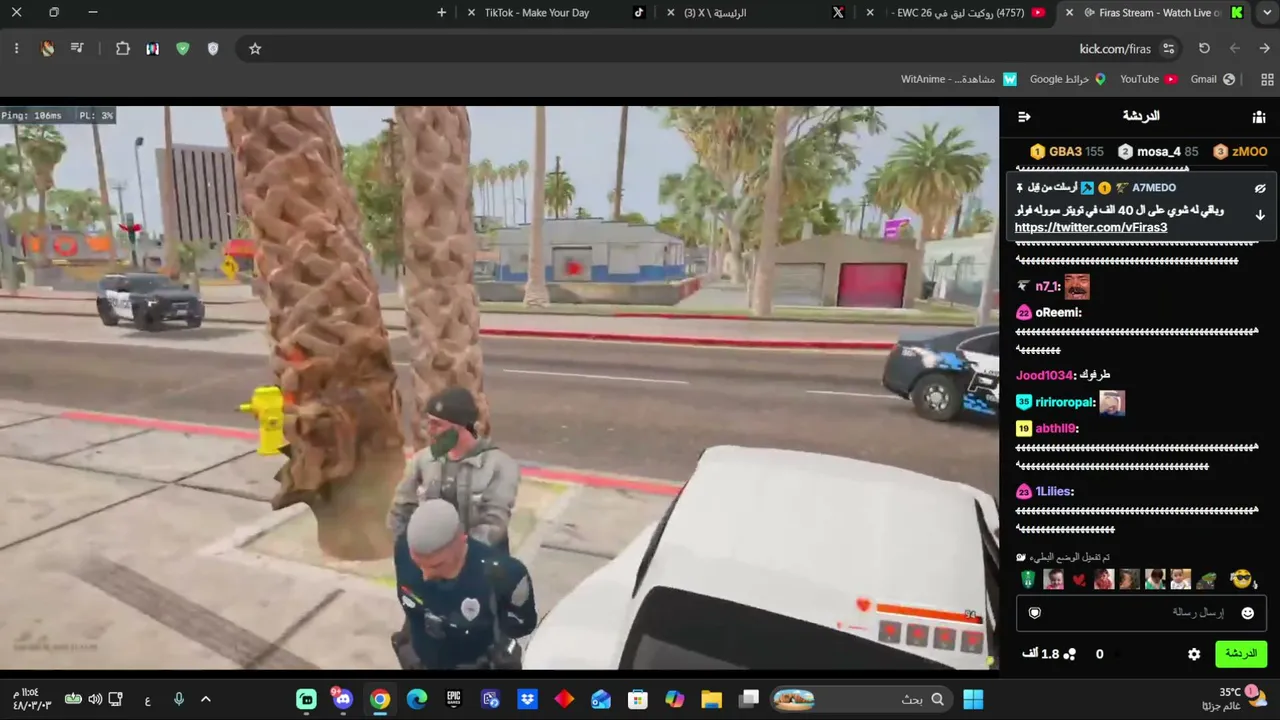Pick the green shield quick emote
This screenshot has height=720, width=1280.
(x=1028, y=579)
